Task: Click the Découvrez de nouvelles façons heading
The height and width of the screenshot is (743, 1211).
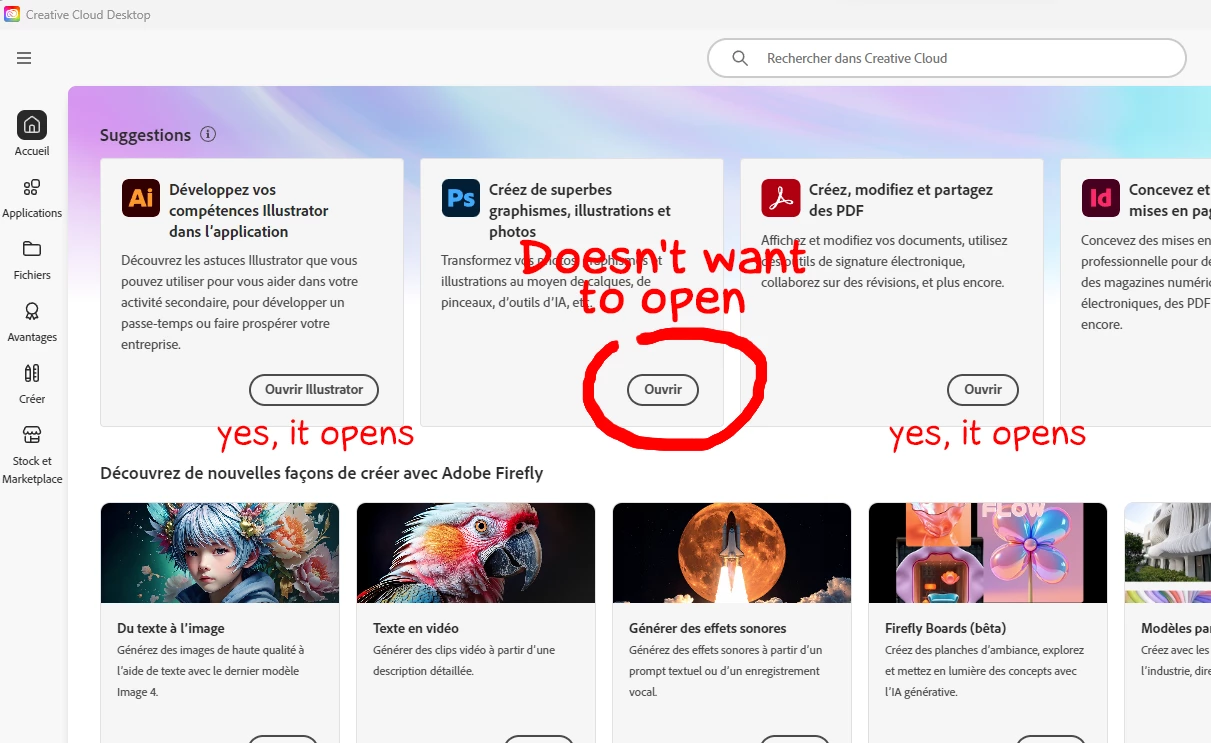Action: [x=321, y=473]
